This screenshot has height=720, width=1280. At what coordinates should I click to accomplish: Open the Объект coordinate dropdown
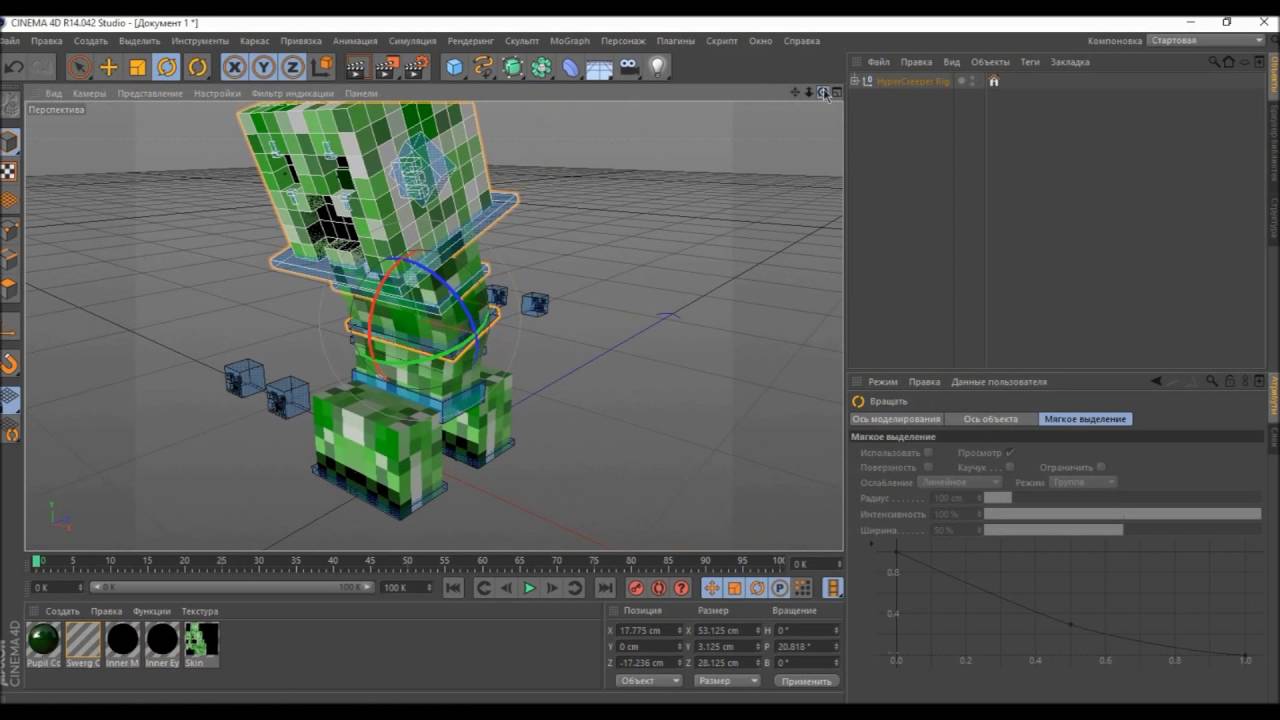[x=648, y=681]
